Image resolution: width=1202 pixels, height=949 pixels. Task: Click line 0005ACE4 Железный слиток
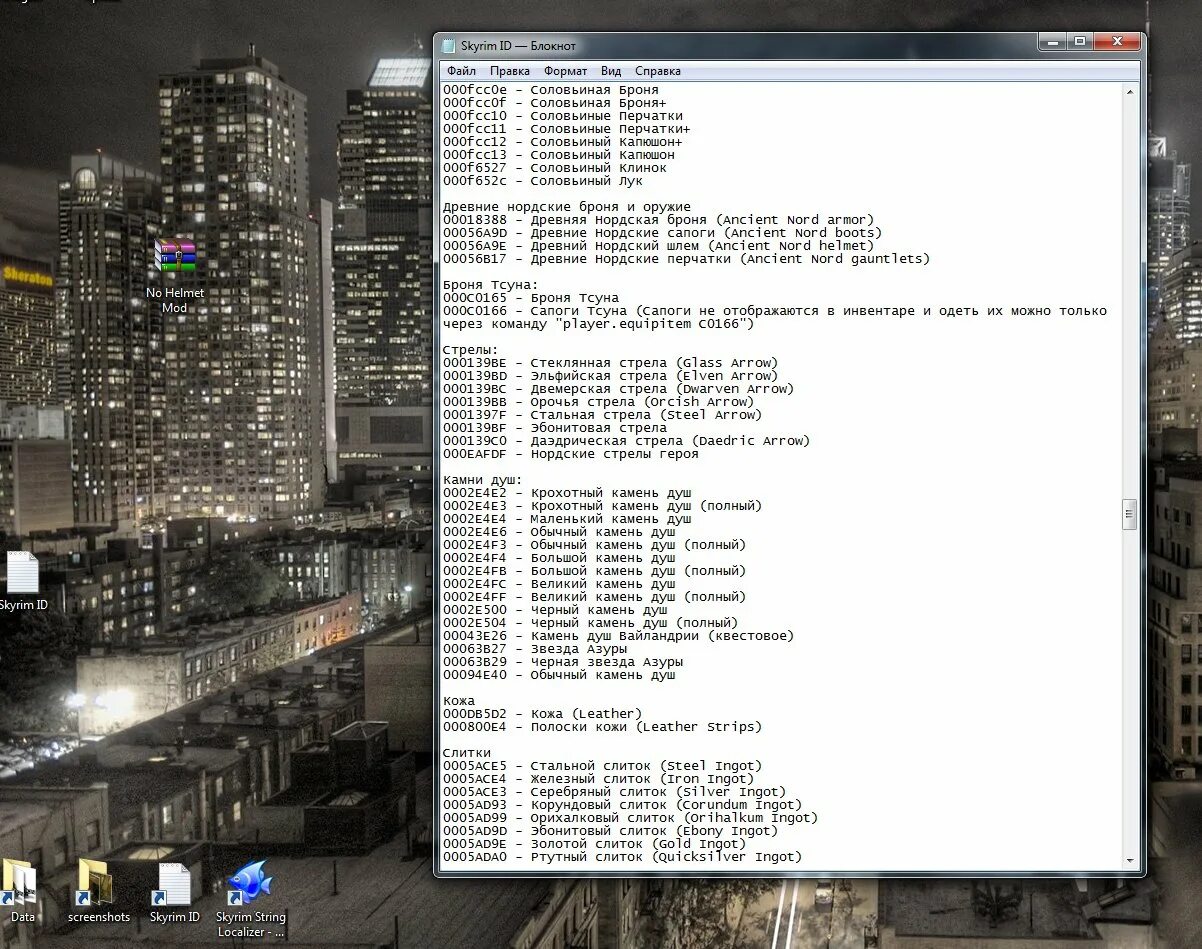(599, 779)
